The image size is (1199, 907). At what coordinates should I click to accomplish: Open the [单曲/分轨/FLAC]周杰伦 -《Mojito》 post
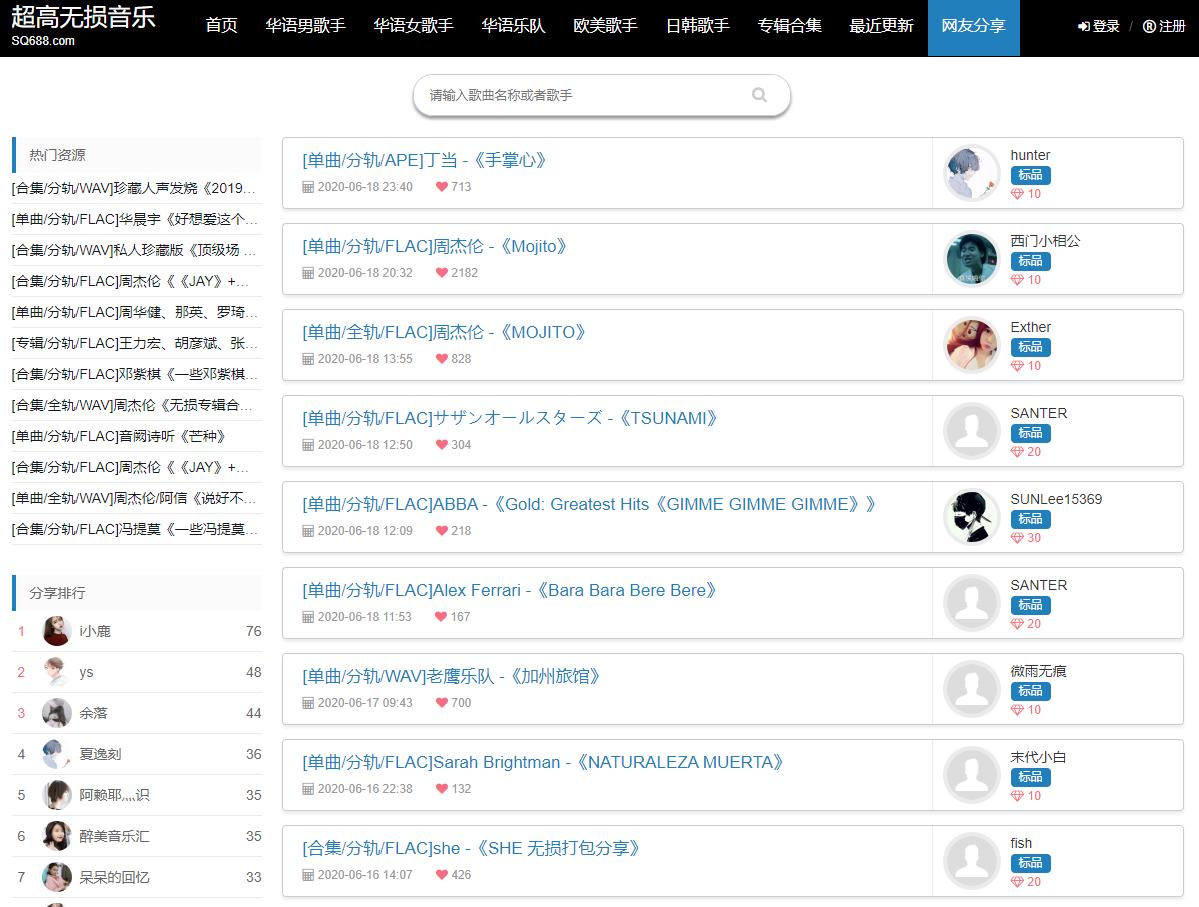pos(435,246)
